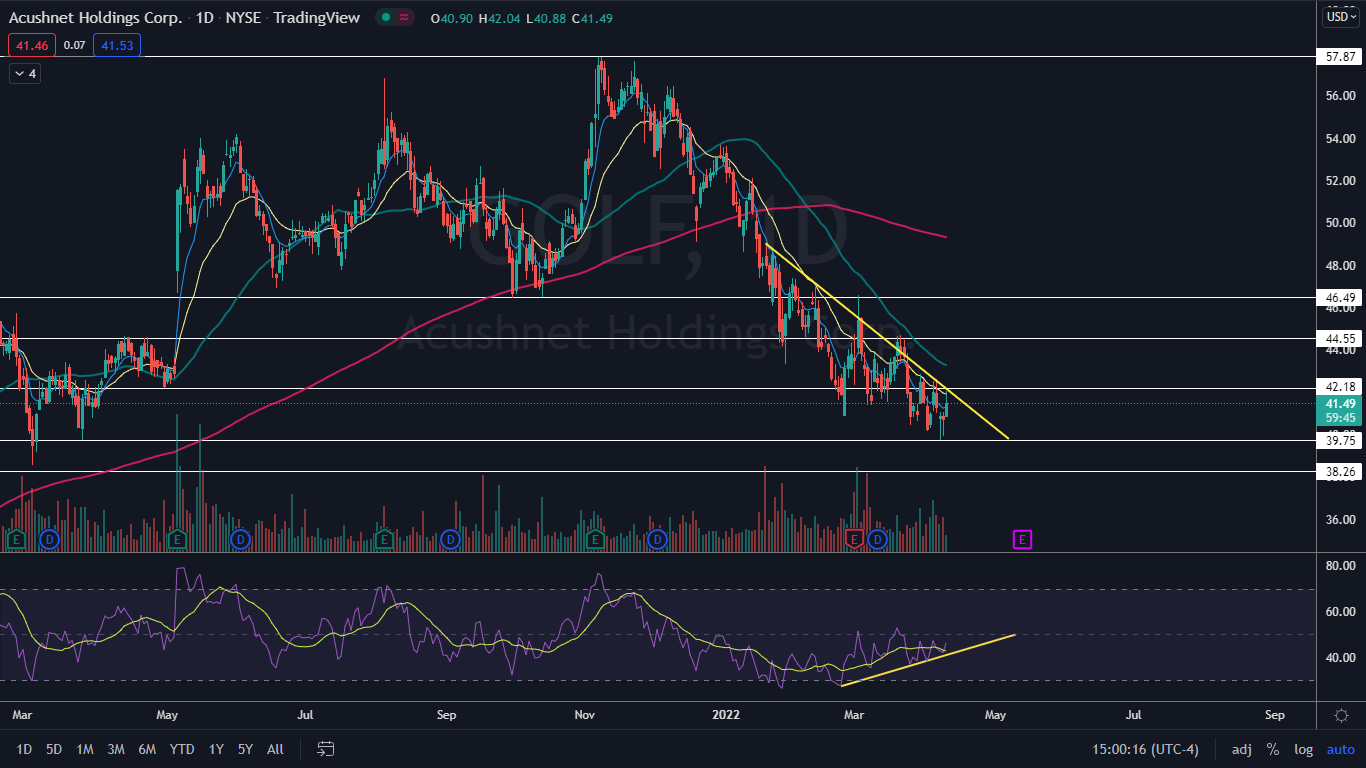1366x768 pixels.
Task: Select the 1Y time range
Action: [x=216, y=749]
